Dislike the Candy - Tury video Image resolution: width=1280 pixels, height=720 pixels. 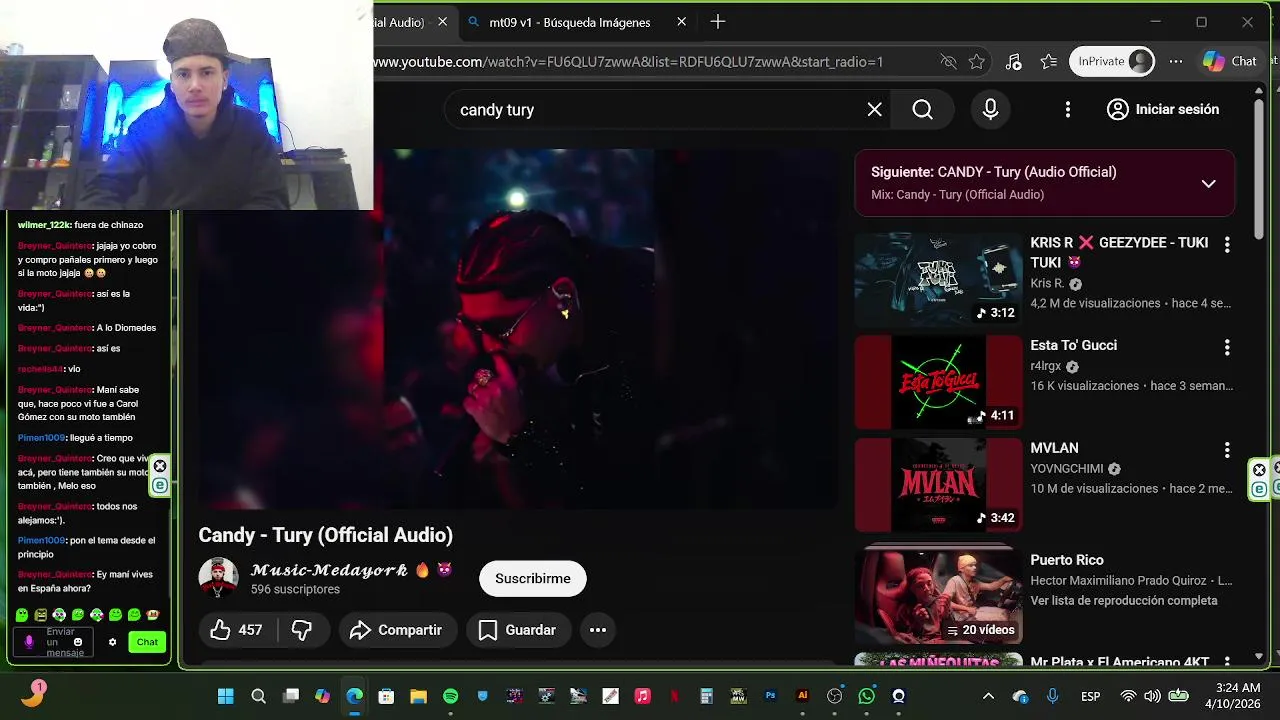(301, 630)
